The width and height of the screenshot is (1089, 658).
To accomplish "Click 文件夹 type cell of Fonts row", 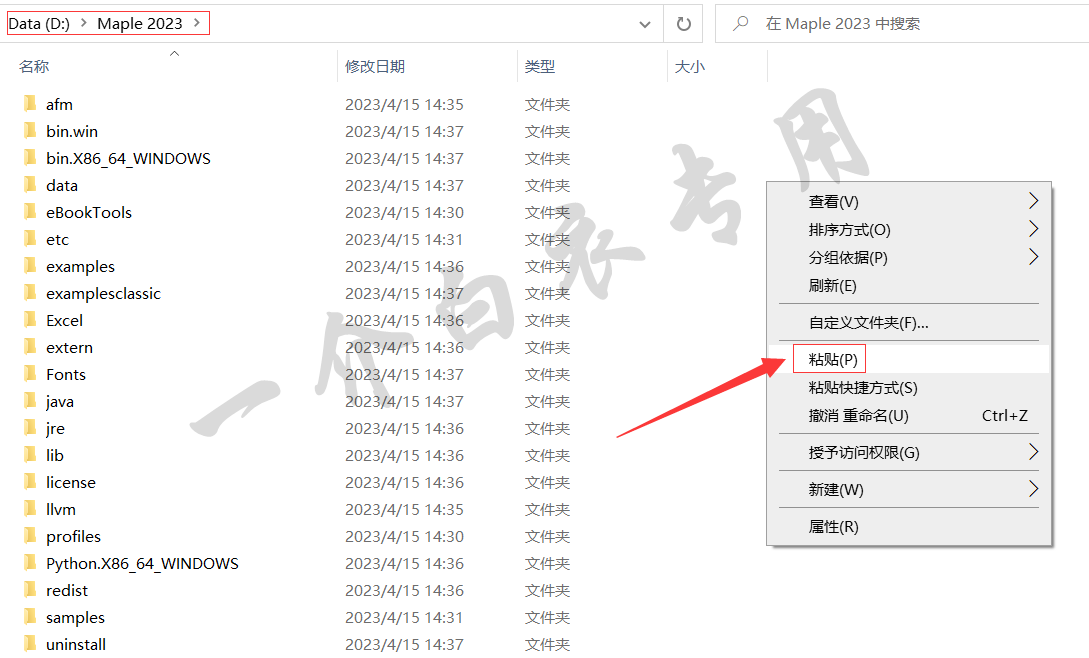I will [x=547, y=375].
